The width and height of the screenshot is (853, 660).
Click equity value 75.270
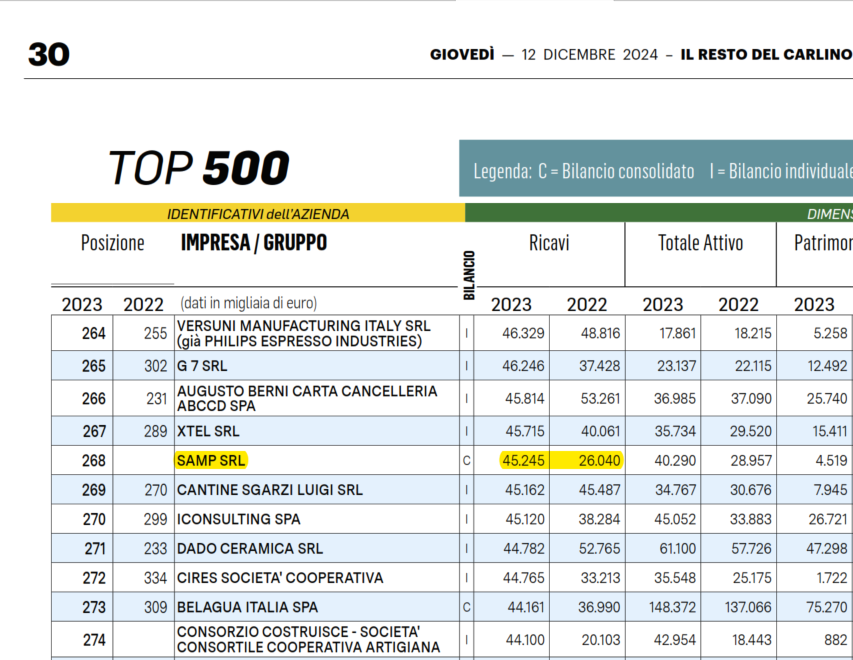(x=827, y=607)
